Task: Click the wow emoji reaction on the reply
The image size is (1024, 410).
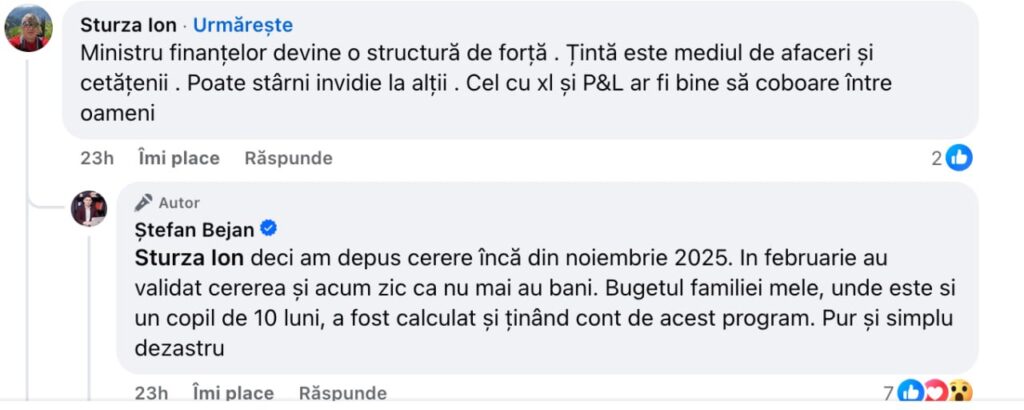Action: pyautogui.click(x=958, y=391)
